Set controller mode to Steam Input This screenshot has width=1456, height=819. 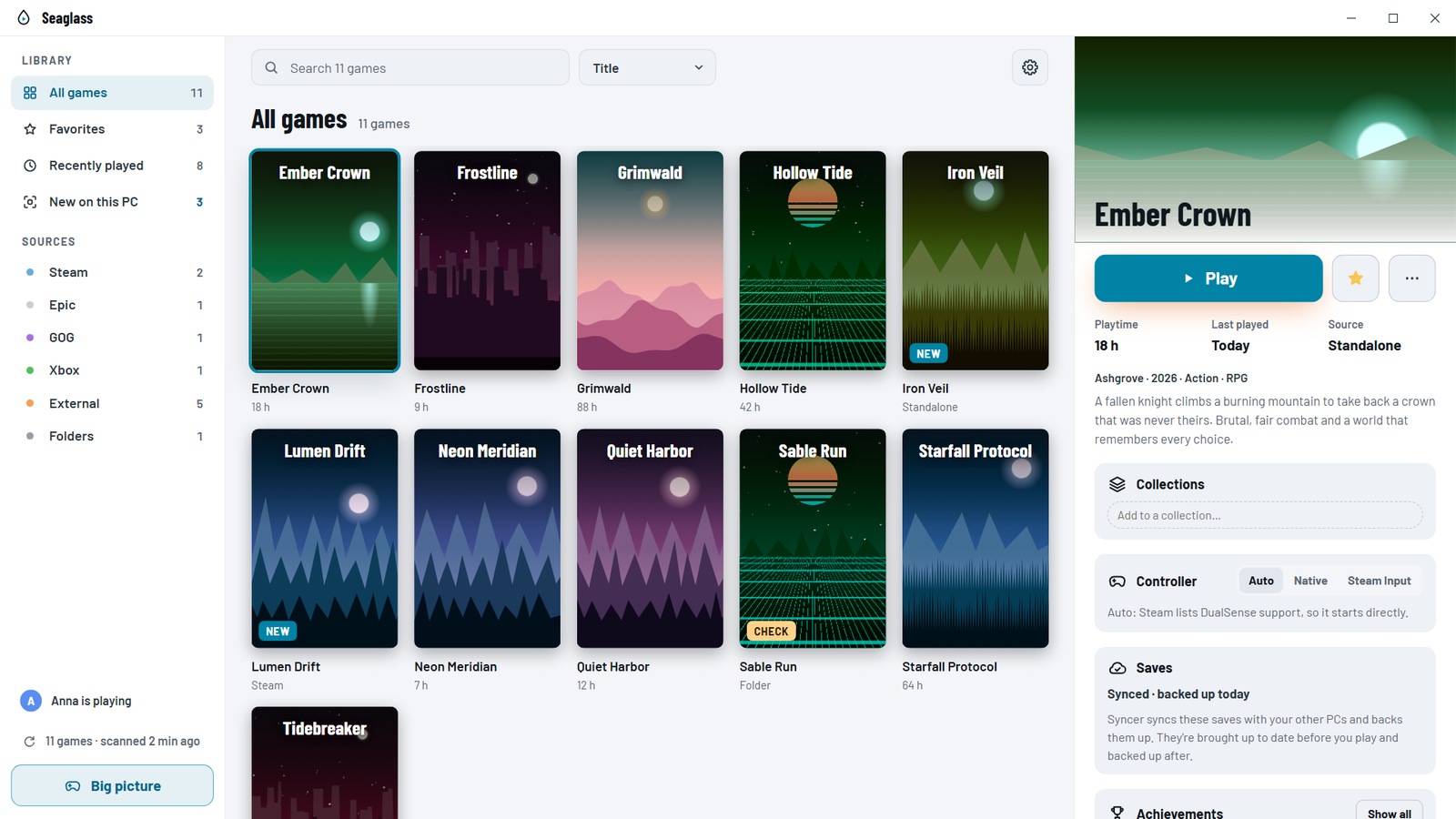click(1380, 581)
